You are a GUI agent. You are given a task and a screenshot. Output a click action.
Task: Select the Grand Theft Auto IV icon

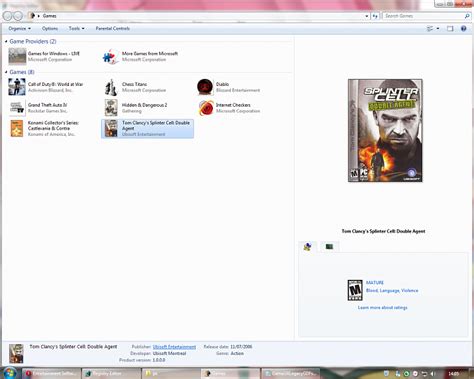coord(17,108)
